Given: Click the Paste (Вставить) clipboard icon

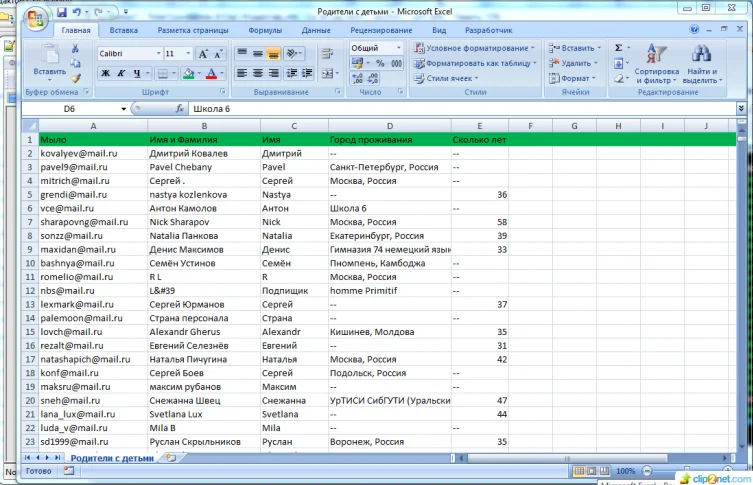Looking at the screenshot, I should coord(49,53).
